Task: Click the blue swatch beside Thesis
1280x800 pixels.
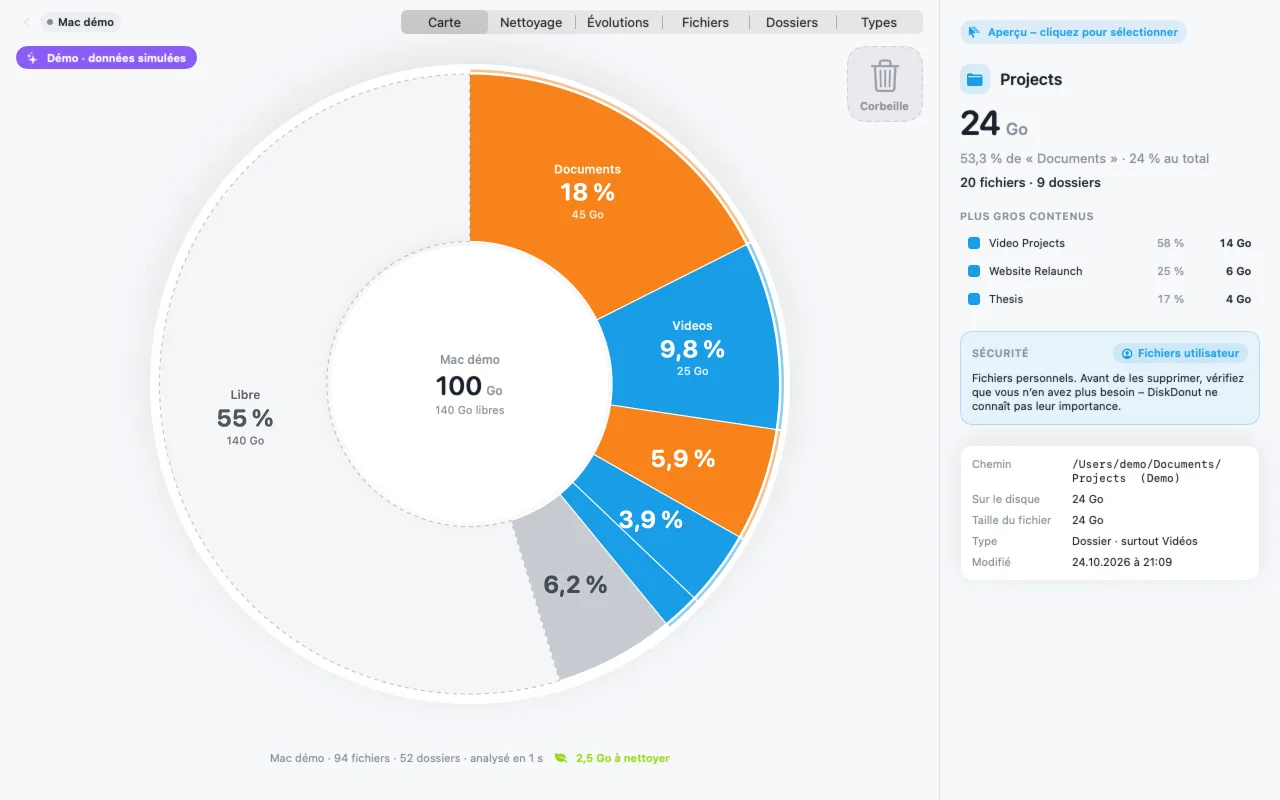Action: [974, 299]
